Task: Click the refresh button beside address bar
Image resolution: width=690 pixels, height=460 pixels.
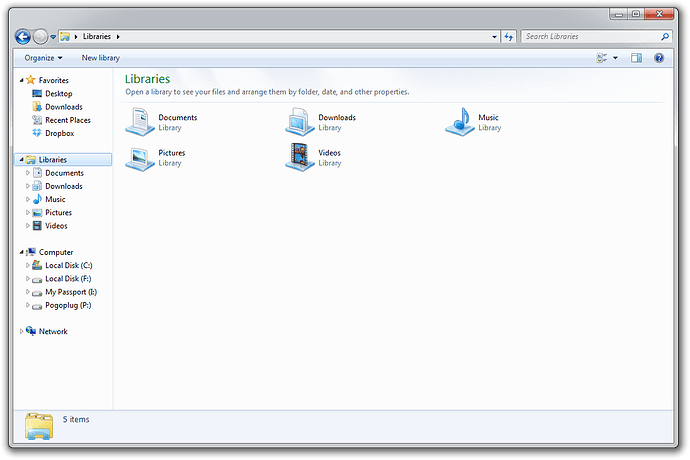Action: click(x=508, y=37)
